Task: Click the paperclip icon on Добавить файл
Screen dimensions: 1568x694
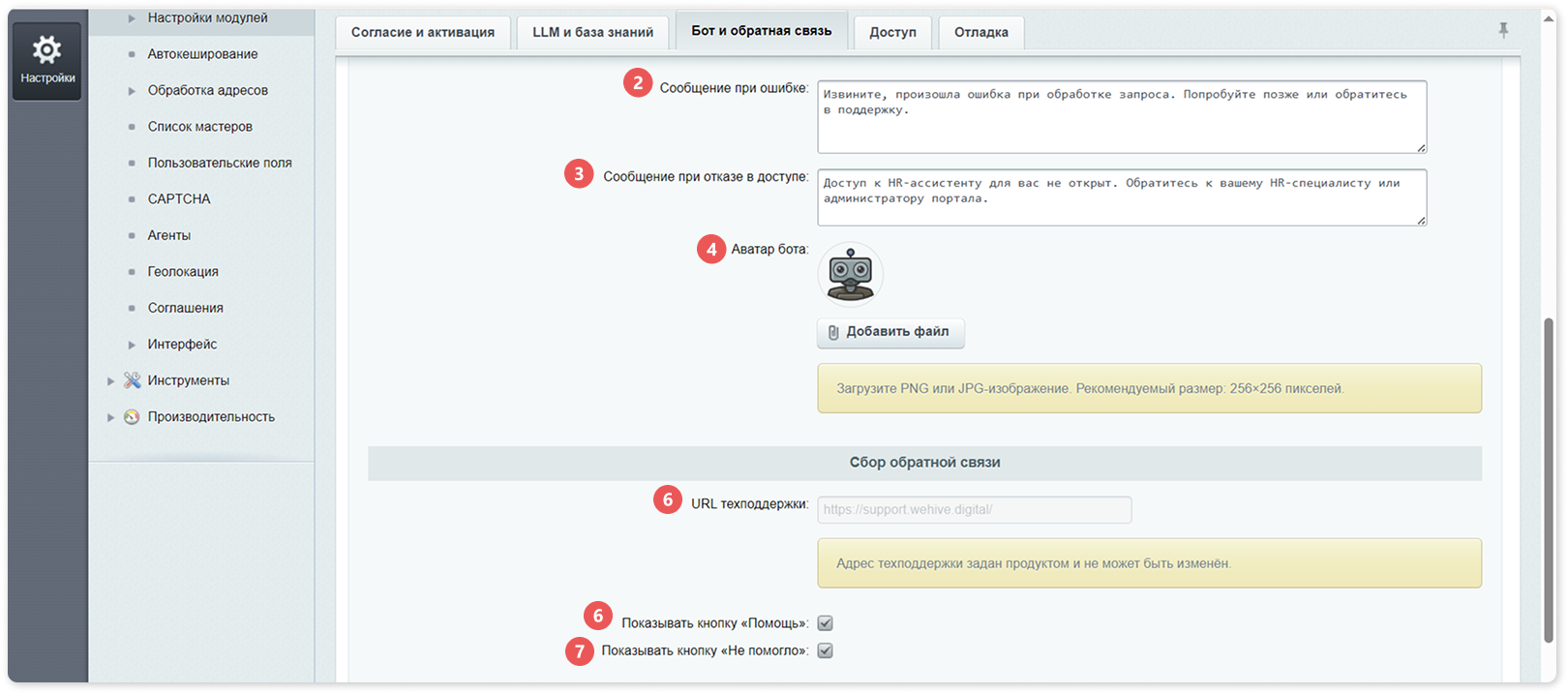Action: (x=833, y=332)
